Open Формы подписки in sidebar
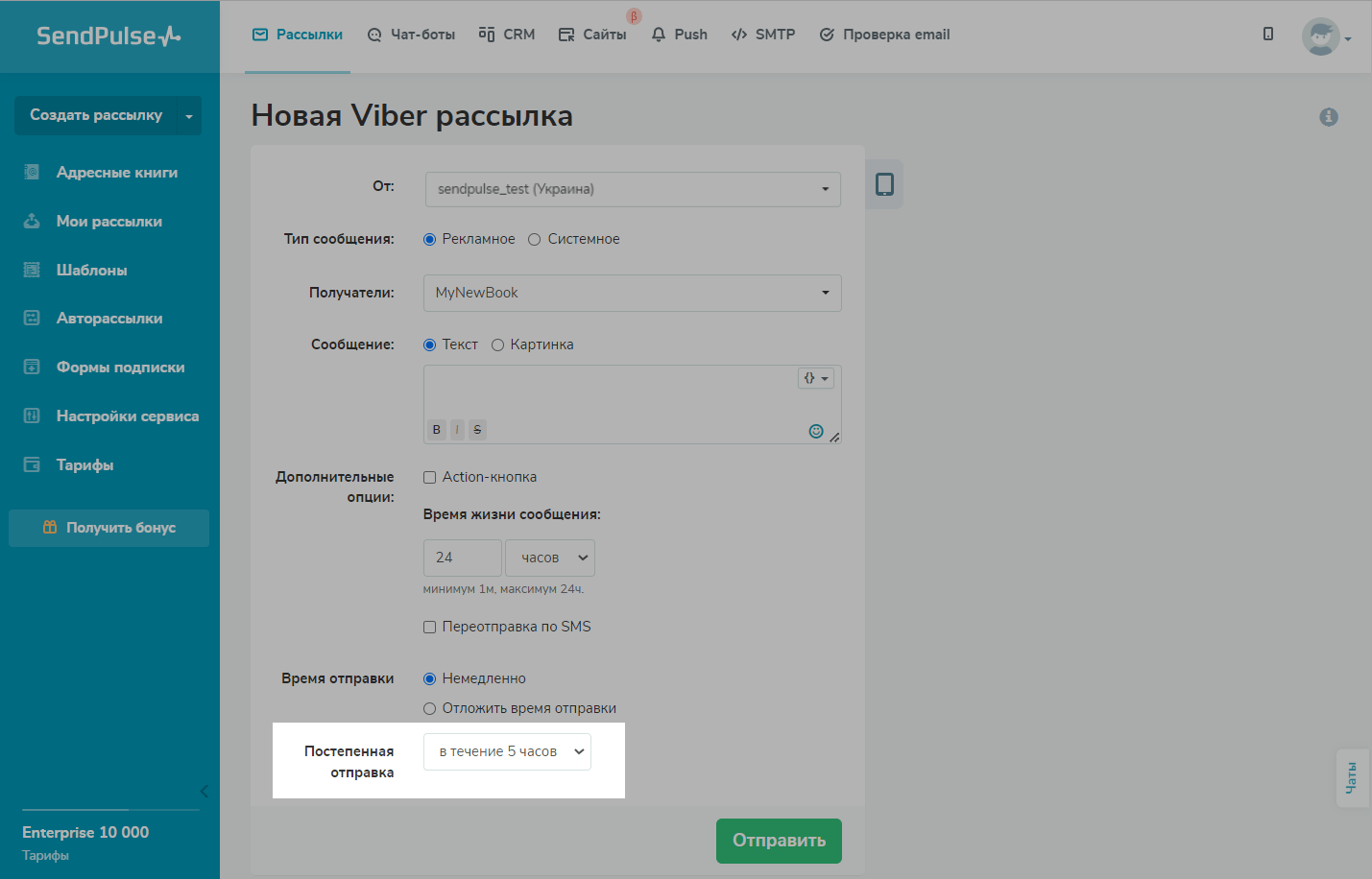The height and width of the screenshot is (879, 1372). pyautogui.click(x=105, y=368)
